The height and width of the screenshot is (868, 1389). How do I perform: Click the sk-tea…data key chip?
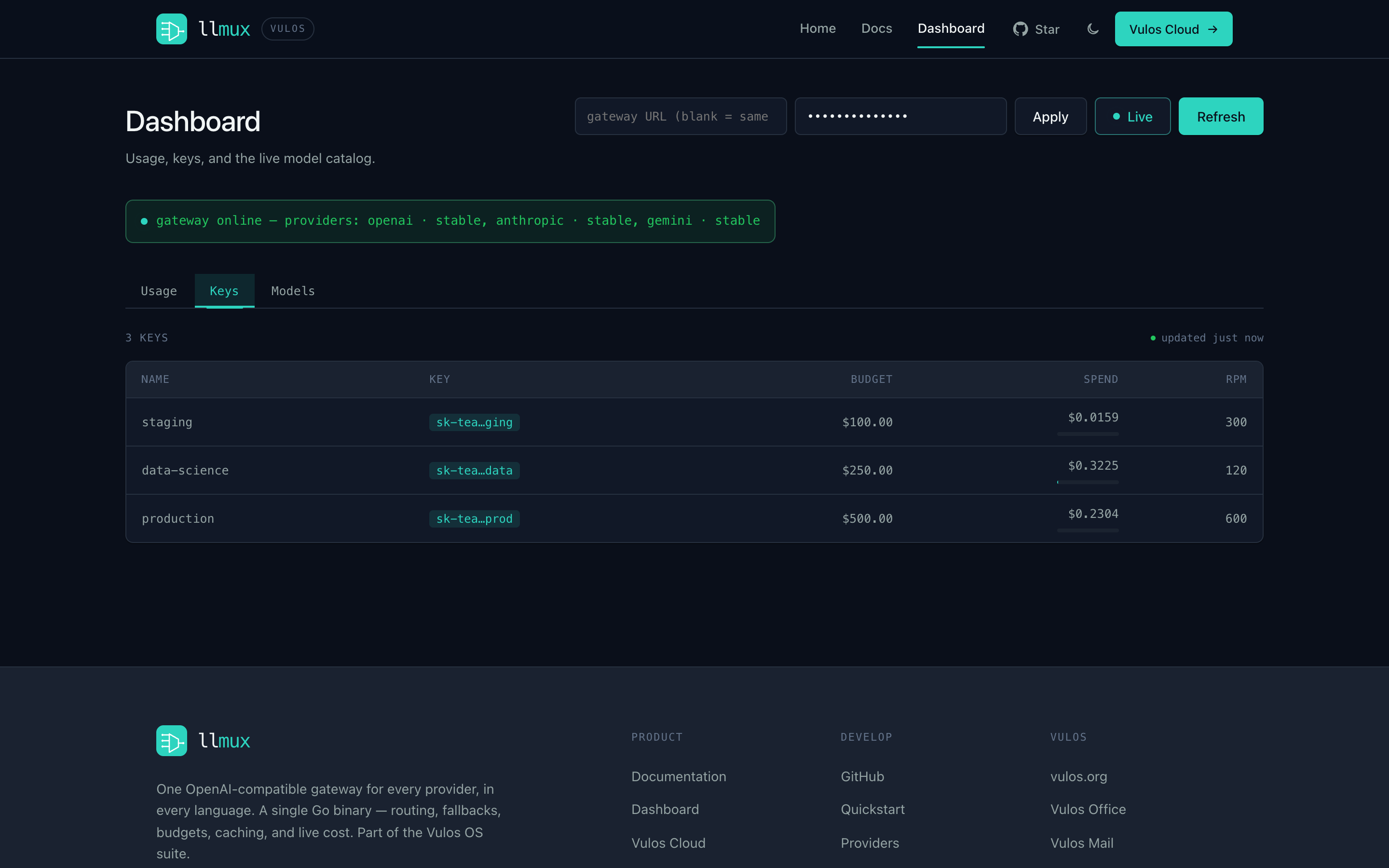pyautogui.click(x=474, y=470)
